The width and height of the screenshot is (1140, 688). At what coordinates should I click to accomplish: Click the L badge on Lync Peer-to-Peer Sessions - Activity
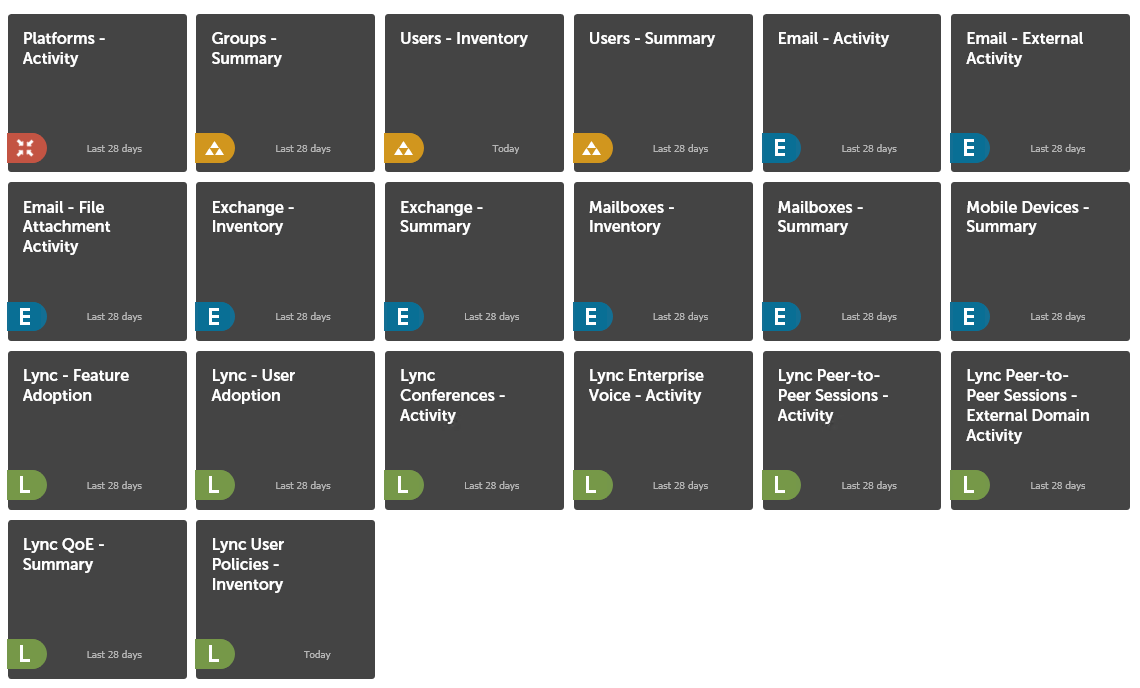pos(782,485)
